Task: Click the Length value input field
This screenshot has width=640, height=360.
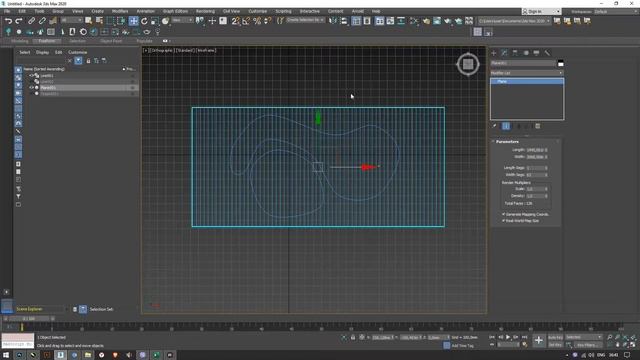Action: click(535, 150)
